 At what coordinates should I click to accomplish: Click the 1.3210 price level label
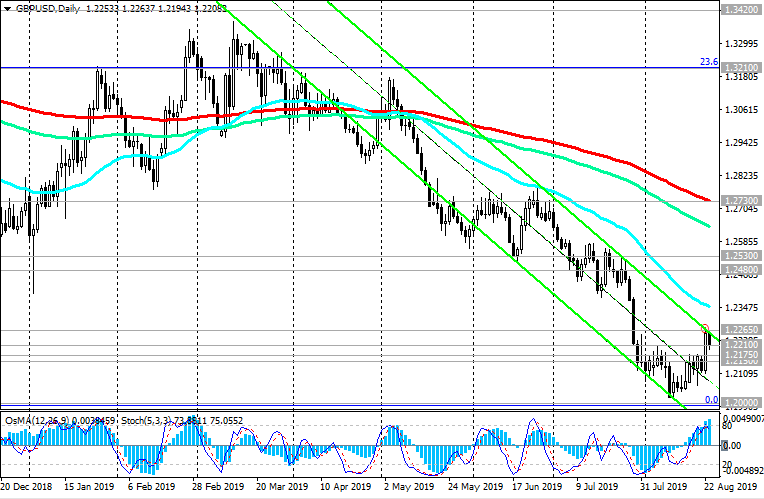[741, 68]
